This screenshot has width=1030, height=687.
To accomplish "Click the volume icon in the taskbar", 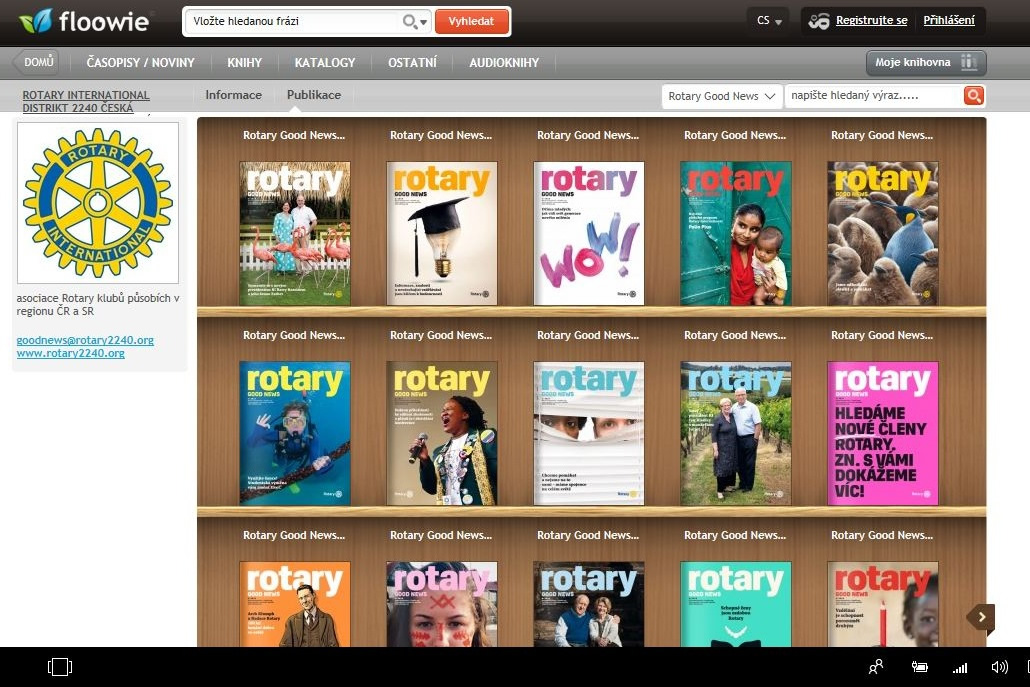I will pyautogui.click(x=998, y=667).
